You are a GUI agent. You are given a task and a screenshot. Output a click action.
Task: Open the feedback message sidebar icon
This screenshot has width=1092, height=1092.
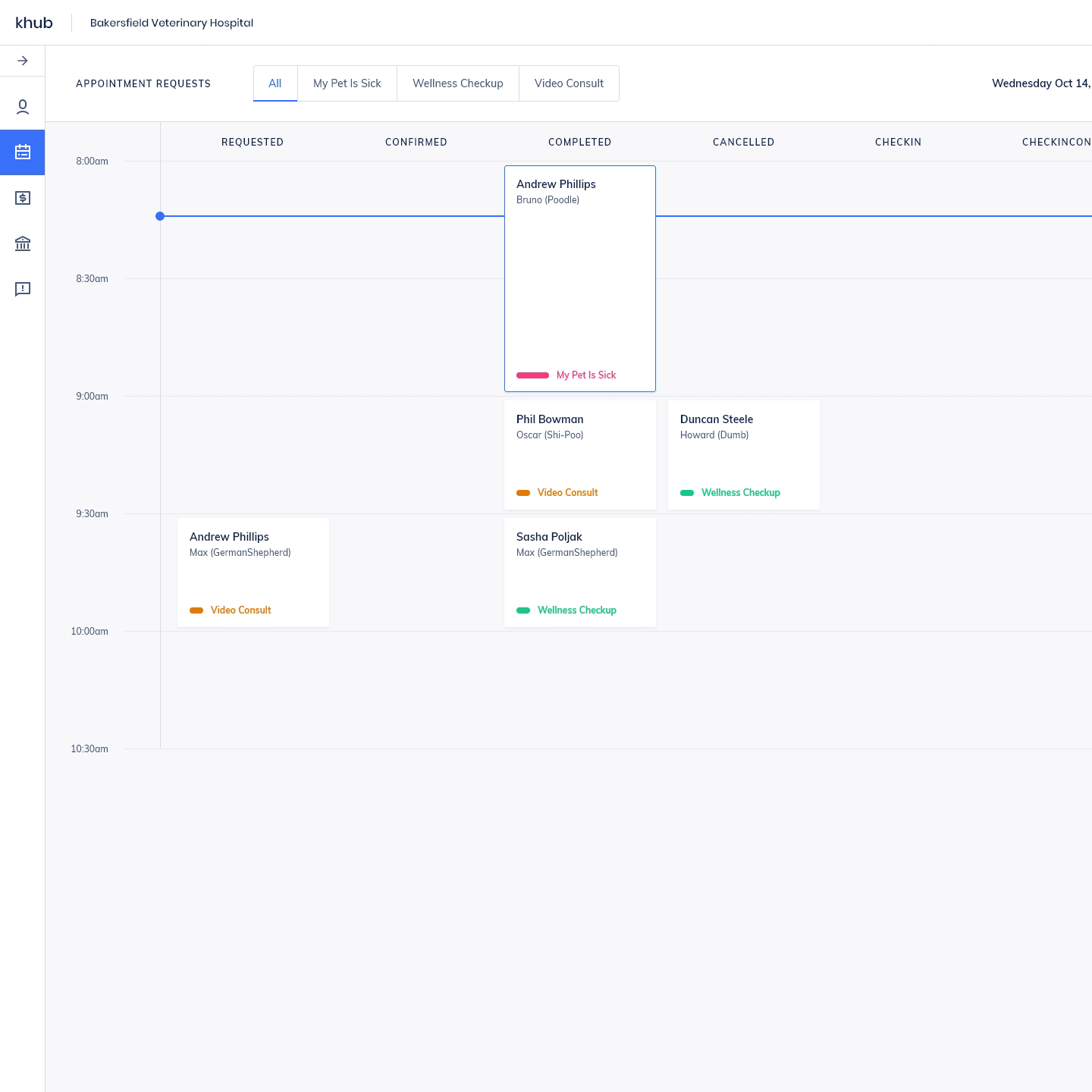tap(23, 289)
